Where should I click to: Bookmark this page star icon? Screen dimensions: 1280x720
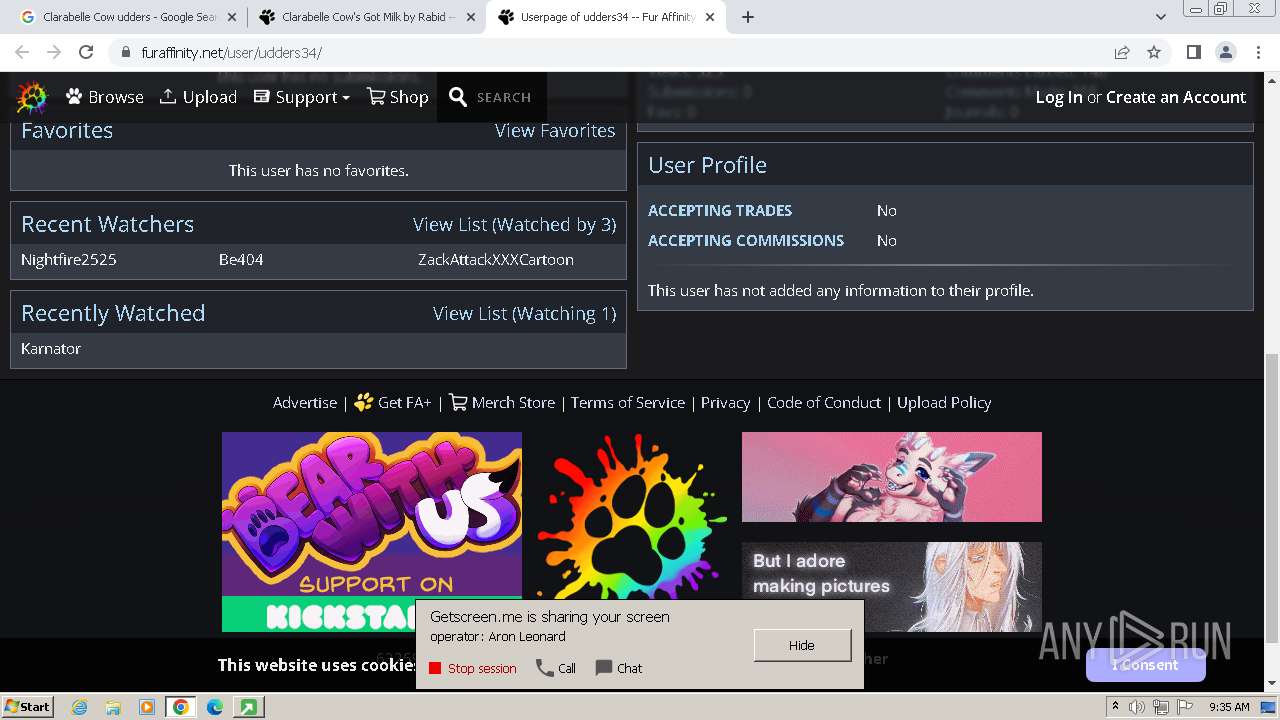tap(1154, 52)
